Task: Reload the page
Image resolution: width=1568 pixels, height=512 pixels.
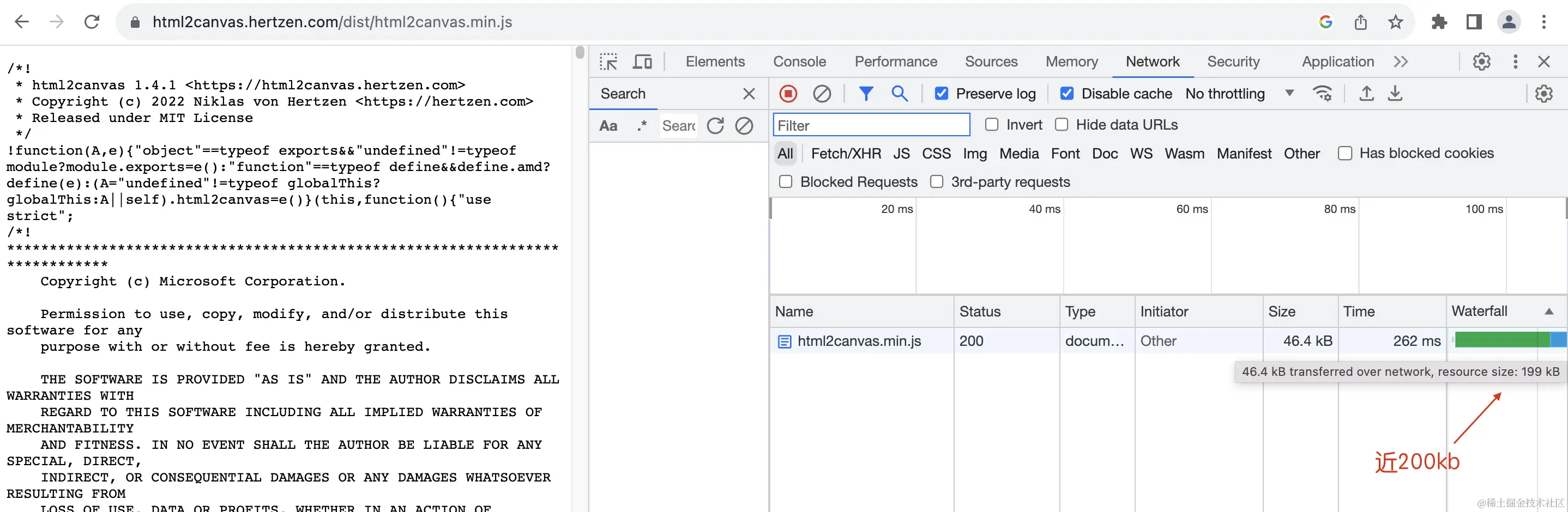Action: tap(92, 22)
